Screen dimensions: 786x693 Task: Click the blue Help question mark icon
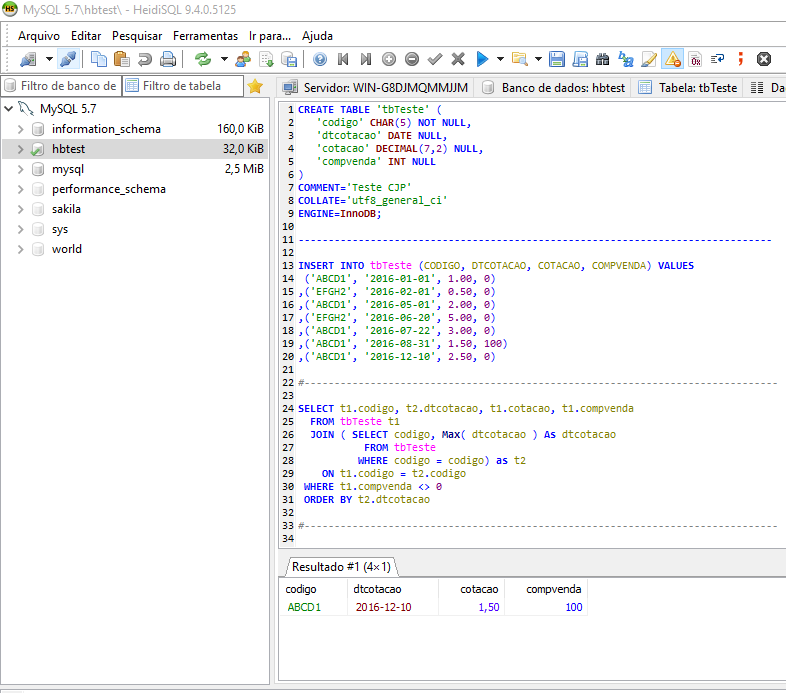click(320, 59)
